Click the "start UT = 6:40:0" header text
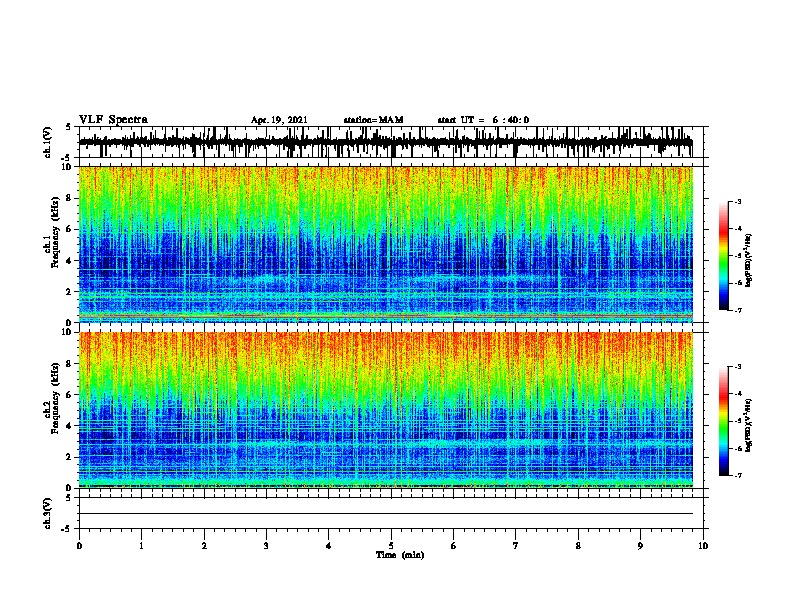The image size is (792, 612). coord(483,120)
